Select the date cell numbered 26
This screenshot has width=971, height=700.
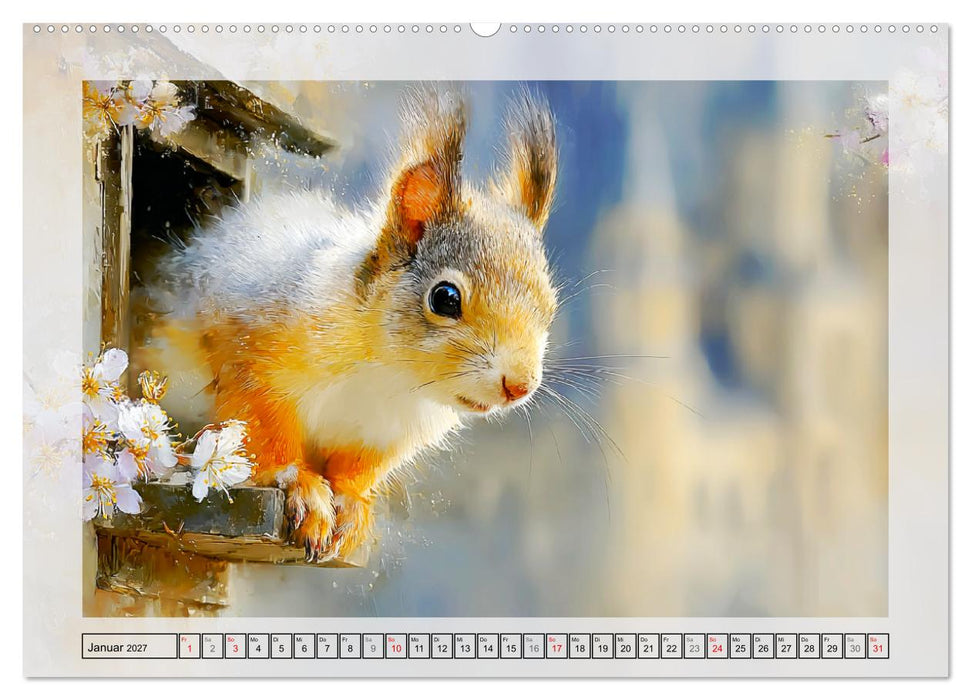[x=762, y=645]
